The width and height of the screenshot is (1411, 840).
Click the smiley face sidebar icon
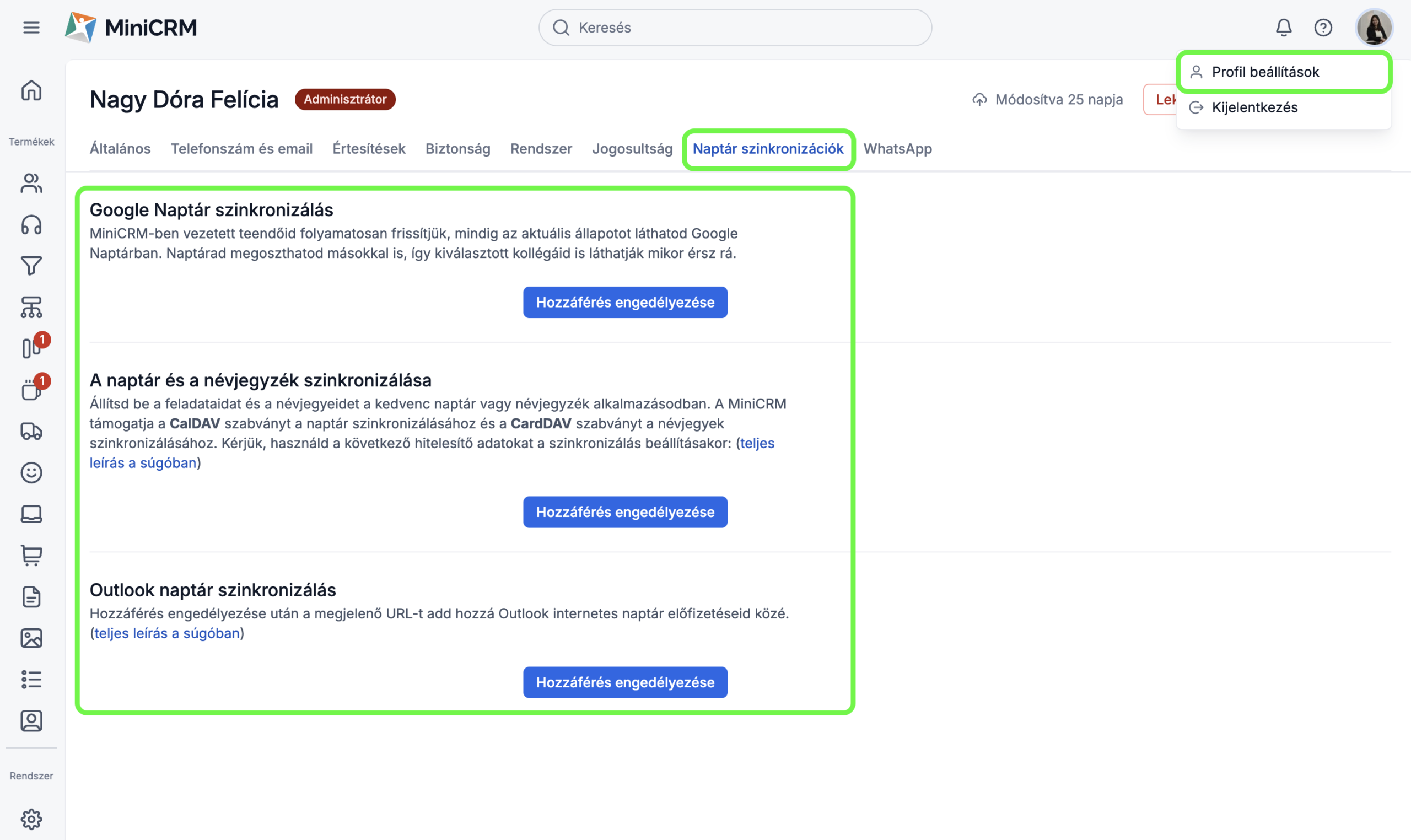click(x=31, y=473)
